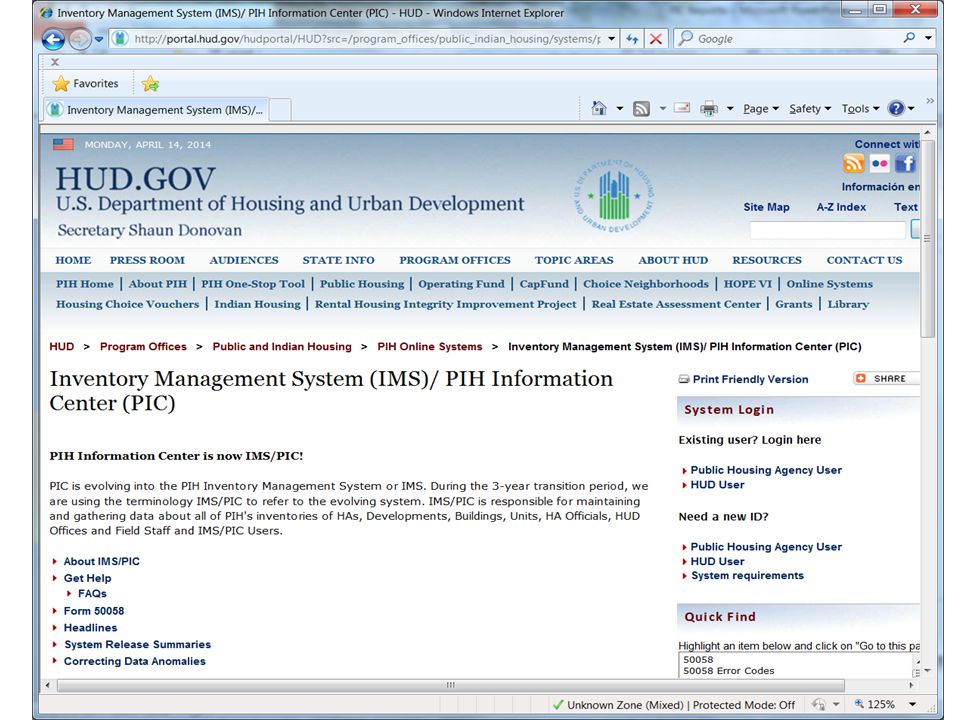Screen dimensions: 960x720
Task: Expand the address bar history dropdown
Action: (611, 39)
